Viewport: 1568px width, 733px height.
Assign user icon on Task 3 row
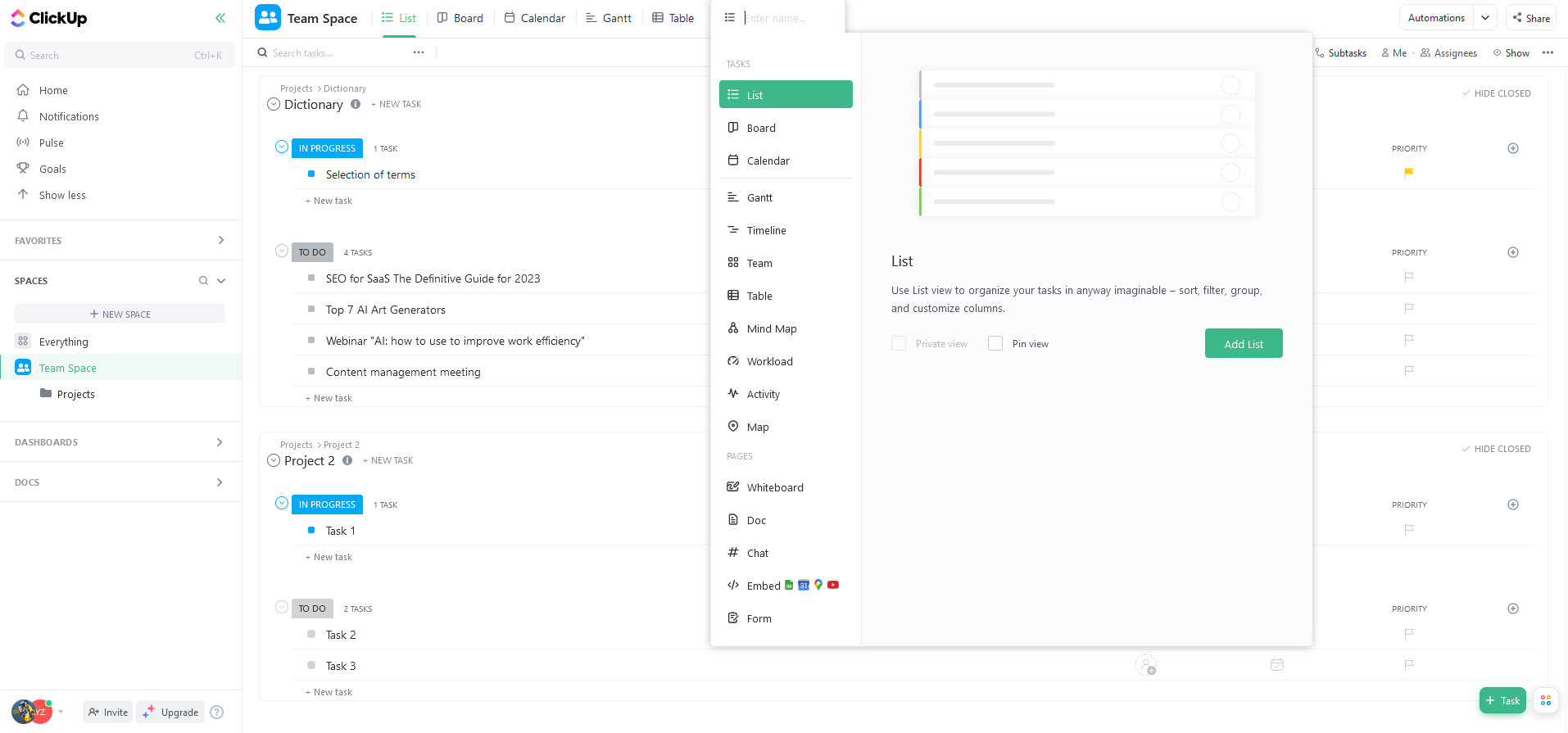(x=1146, y=665)
